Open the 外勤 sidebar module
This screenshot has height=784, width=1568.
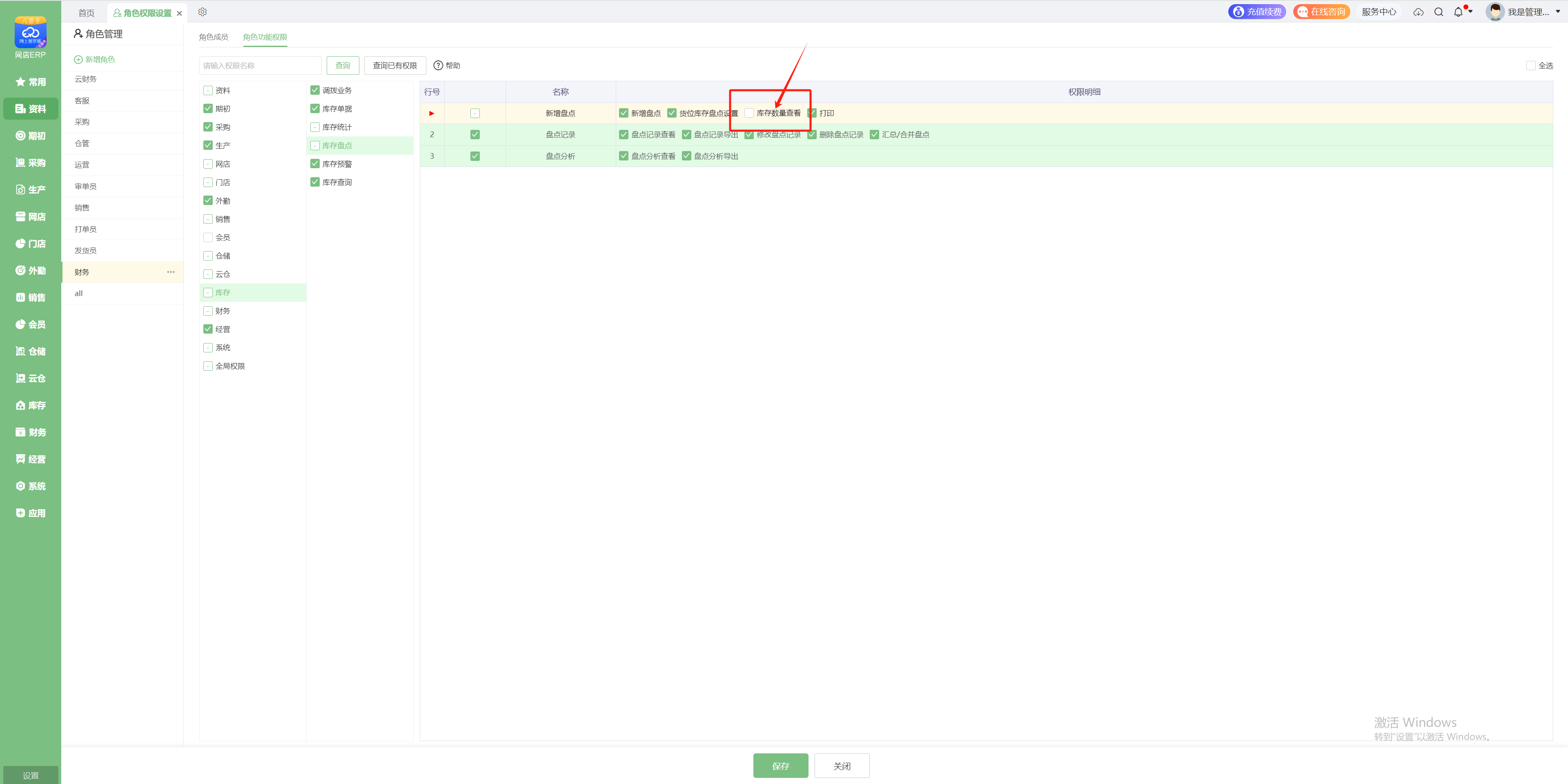[x=31, y=270]
